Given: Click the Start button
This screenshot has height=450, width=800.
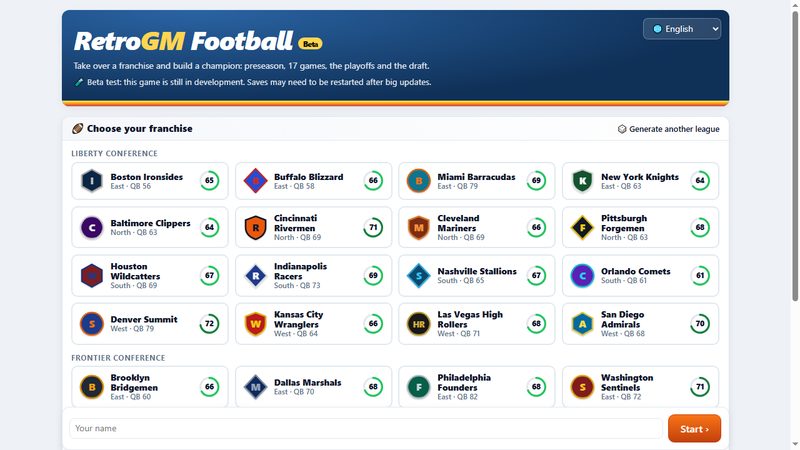Looking at the screenshot, I should click(x=694, y=429).
